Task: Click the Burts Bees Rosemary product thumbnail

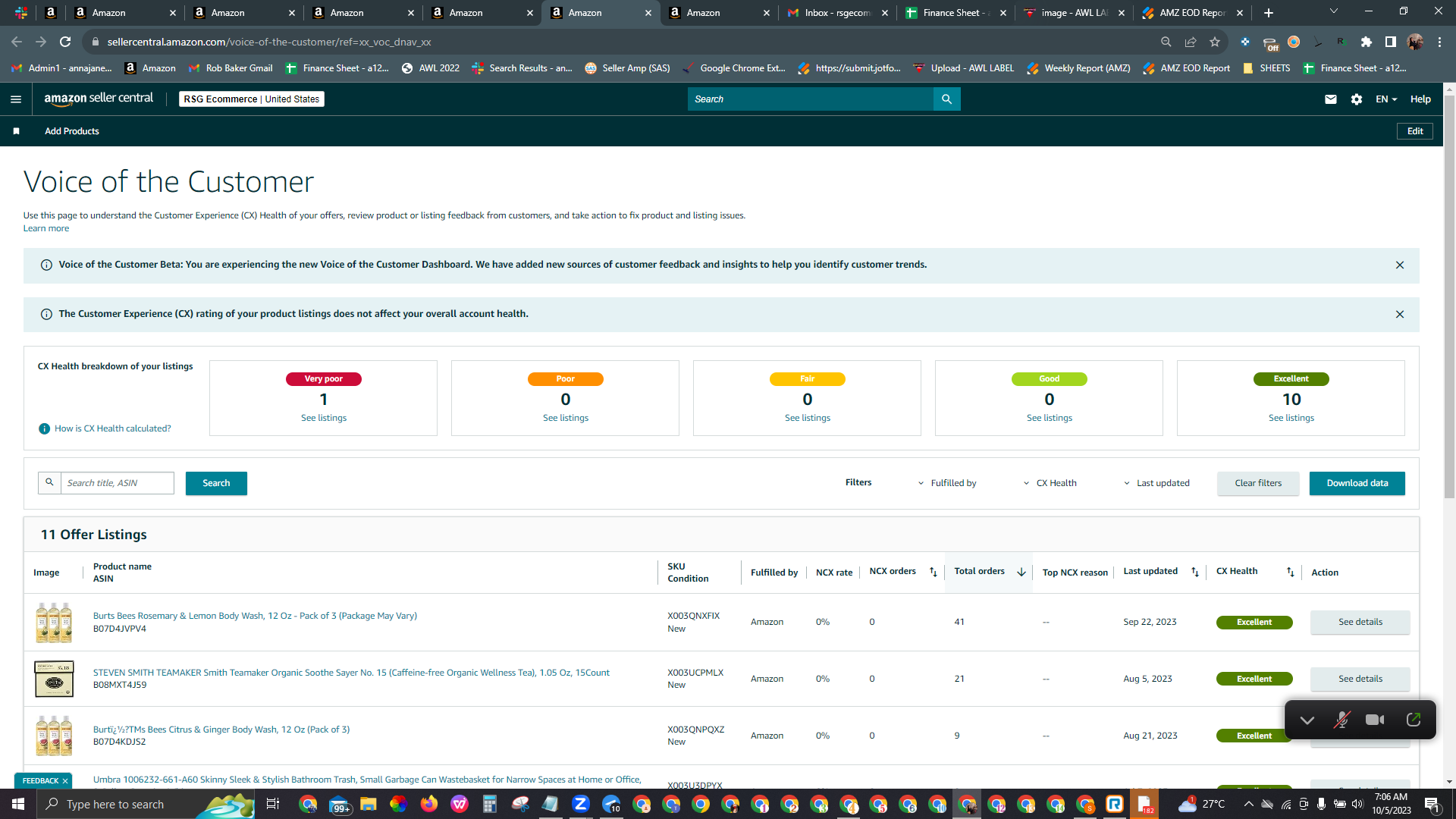Action: [54, 622]
